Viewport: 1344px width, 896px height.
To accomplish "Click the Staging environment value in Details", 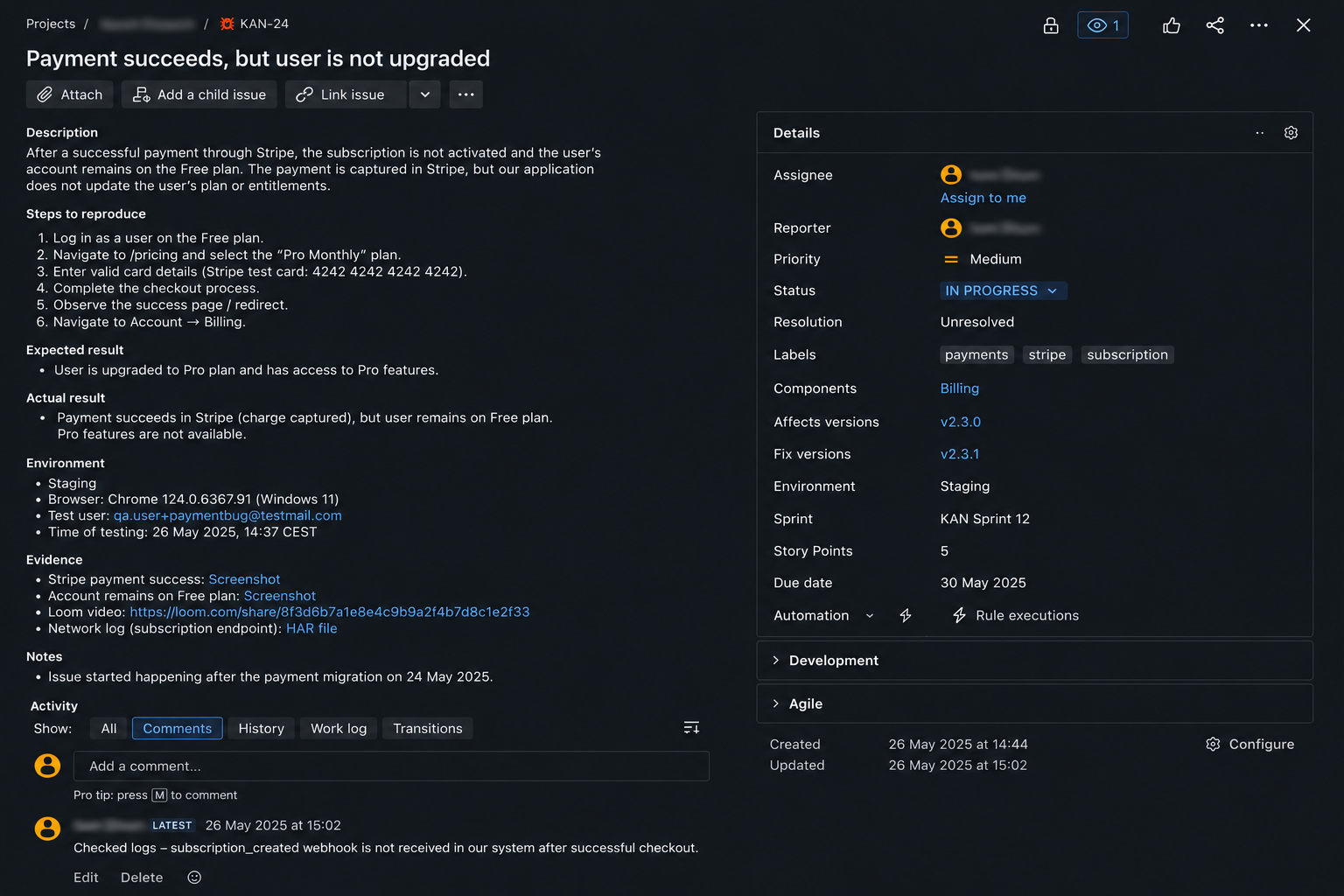I will coord(965,486).
